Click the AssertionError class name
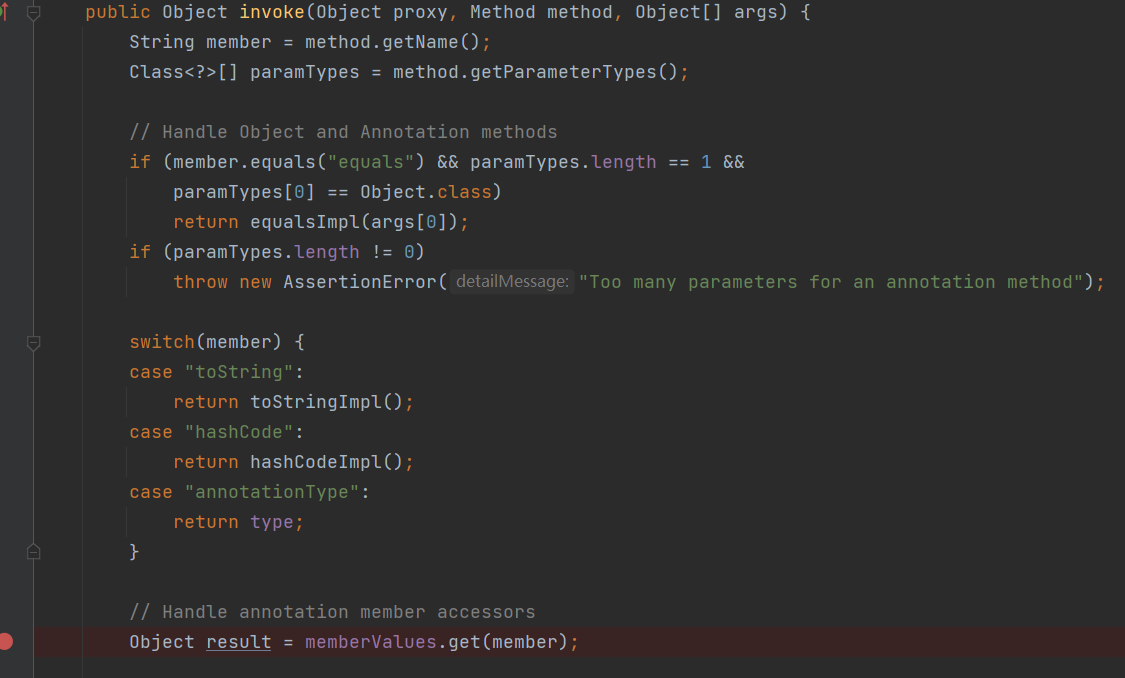The height and width of the screenshot is (678, 1125). point(359,282)
